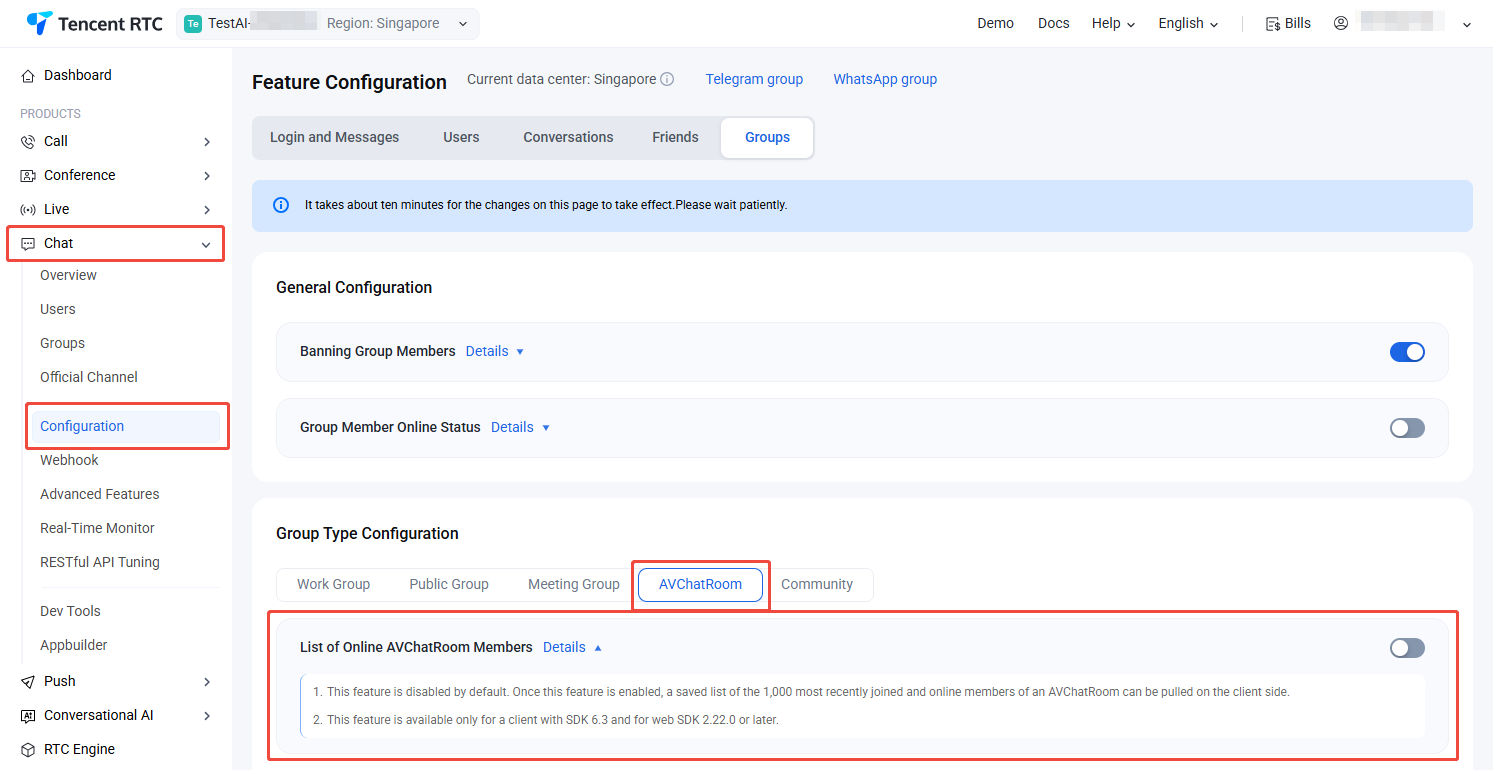Switch to the Users configuration tab
Screen dimensions: 1493x770
pyautogui.click(x=461, y=138)
